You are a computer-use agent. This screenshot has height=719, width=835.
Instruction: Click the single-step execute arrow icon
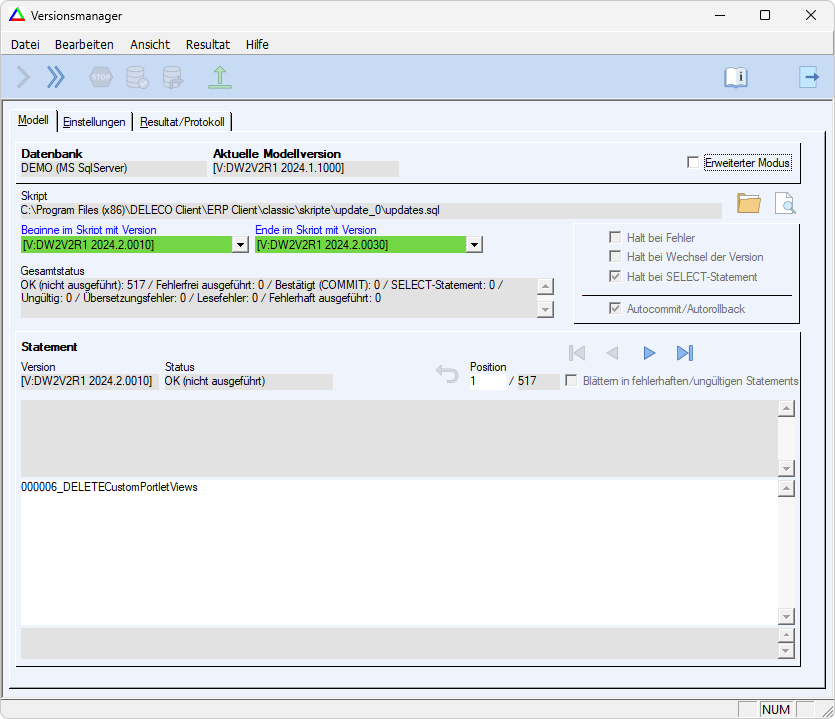(24, 77)
